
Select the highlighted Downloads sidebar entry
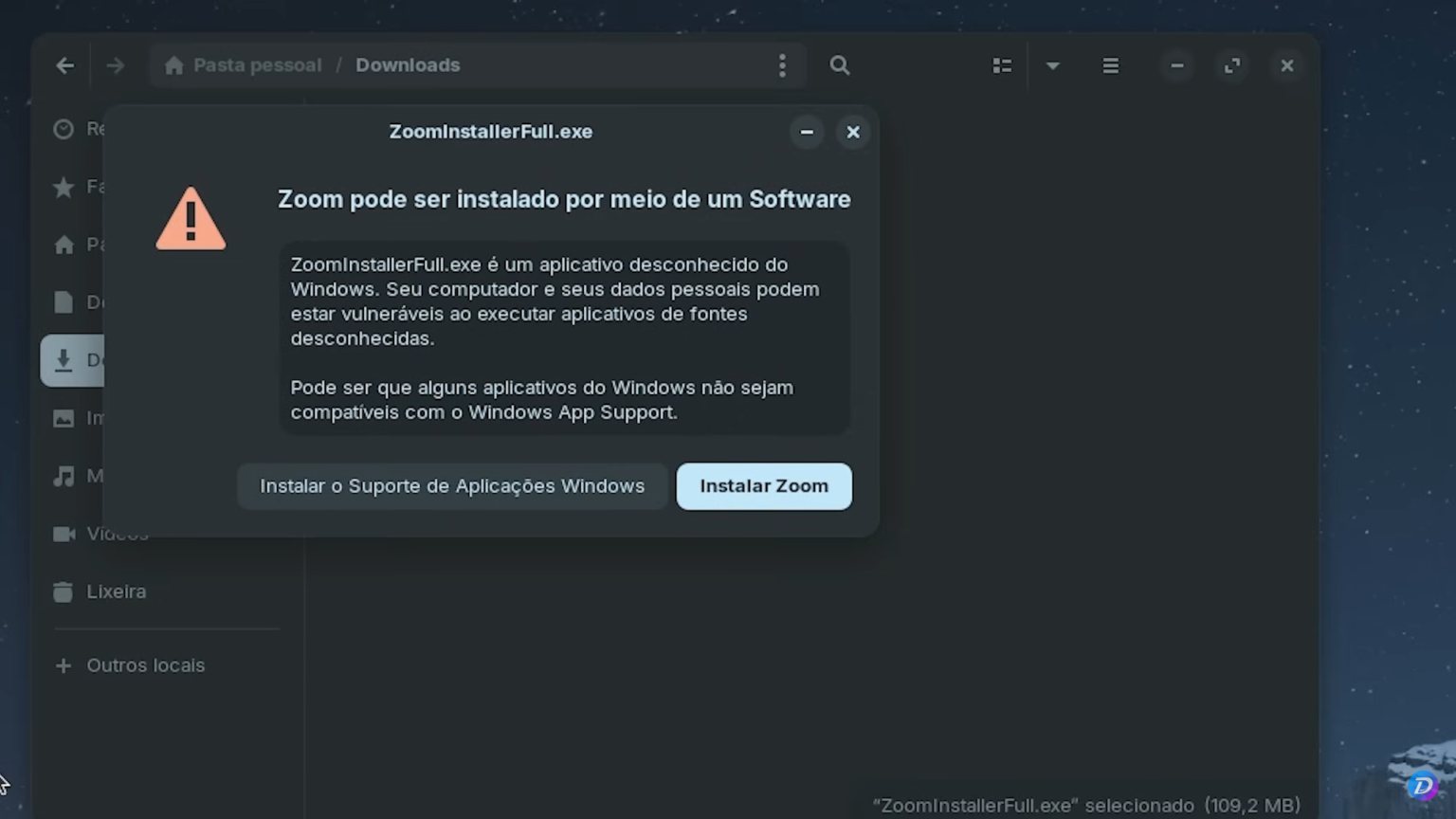click(64, 360)
